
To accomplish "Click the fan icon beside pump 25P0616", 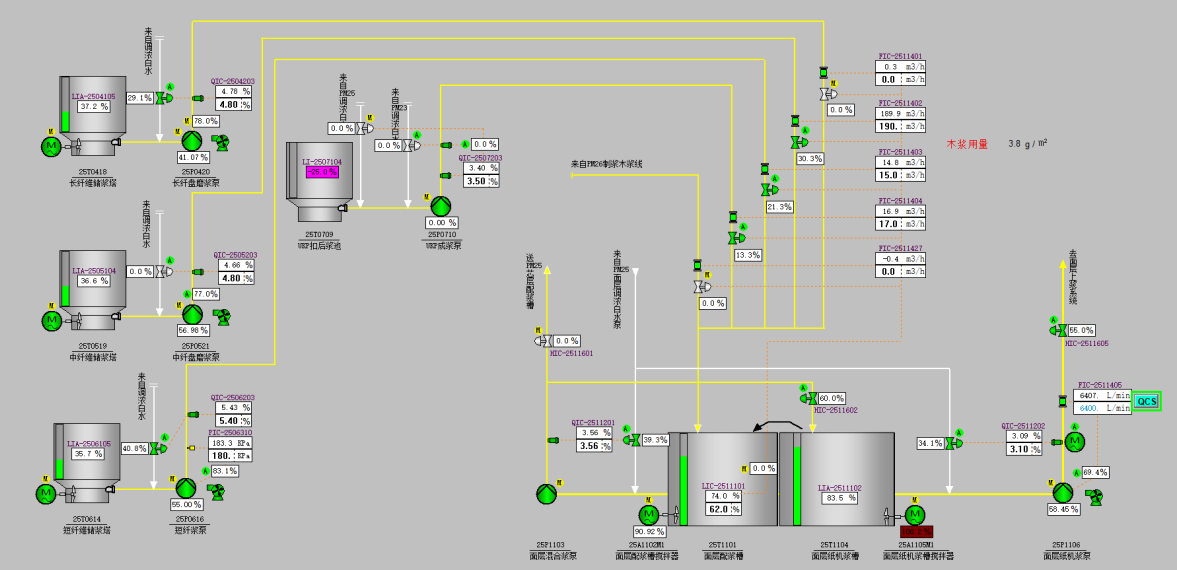I will pyautogui.click(x=216, y=491).
